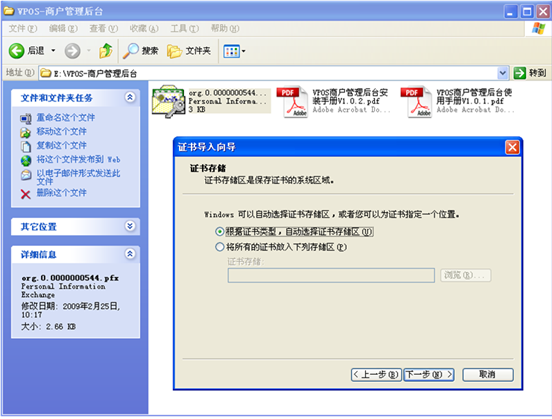Open the Views dropdown in toolbar
This screenshot has width=552, height=419.
[x=234, y=51]
